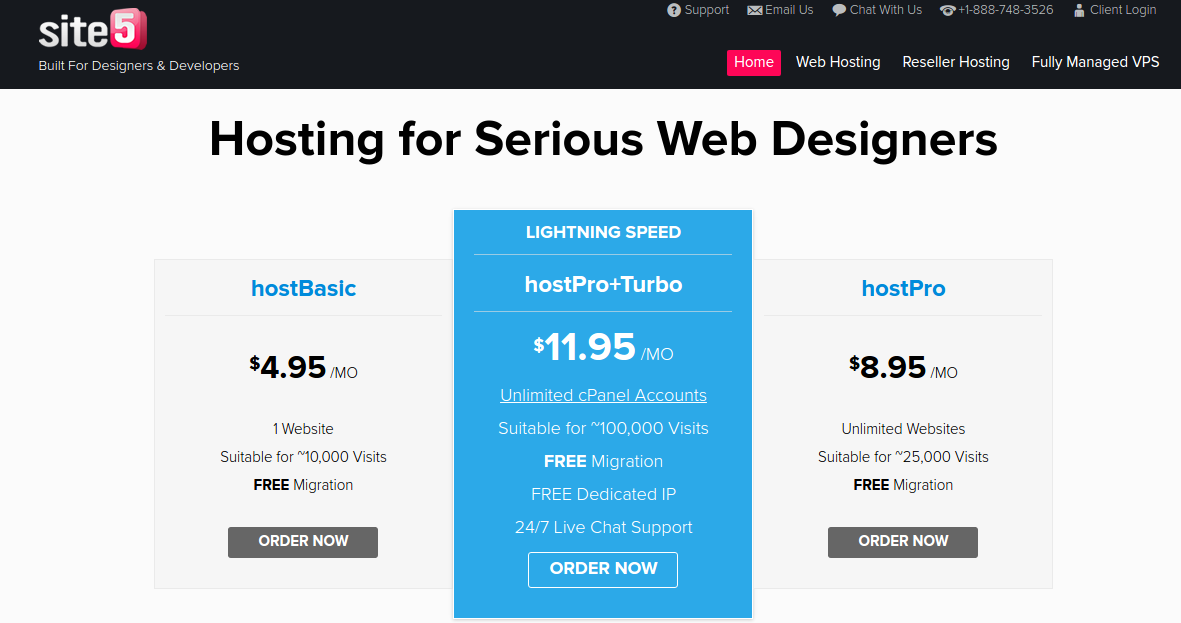
Task: Click the Email Us envelope icon
Action: tap(754, 10)
